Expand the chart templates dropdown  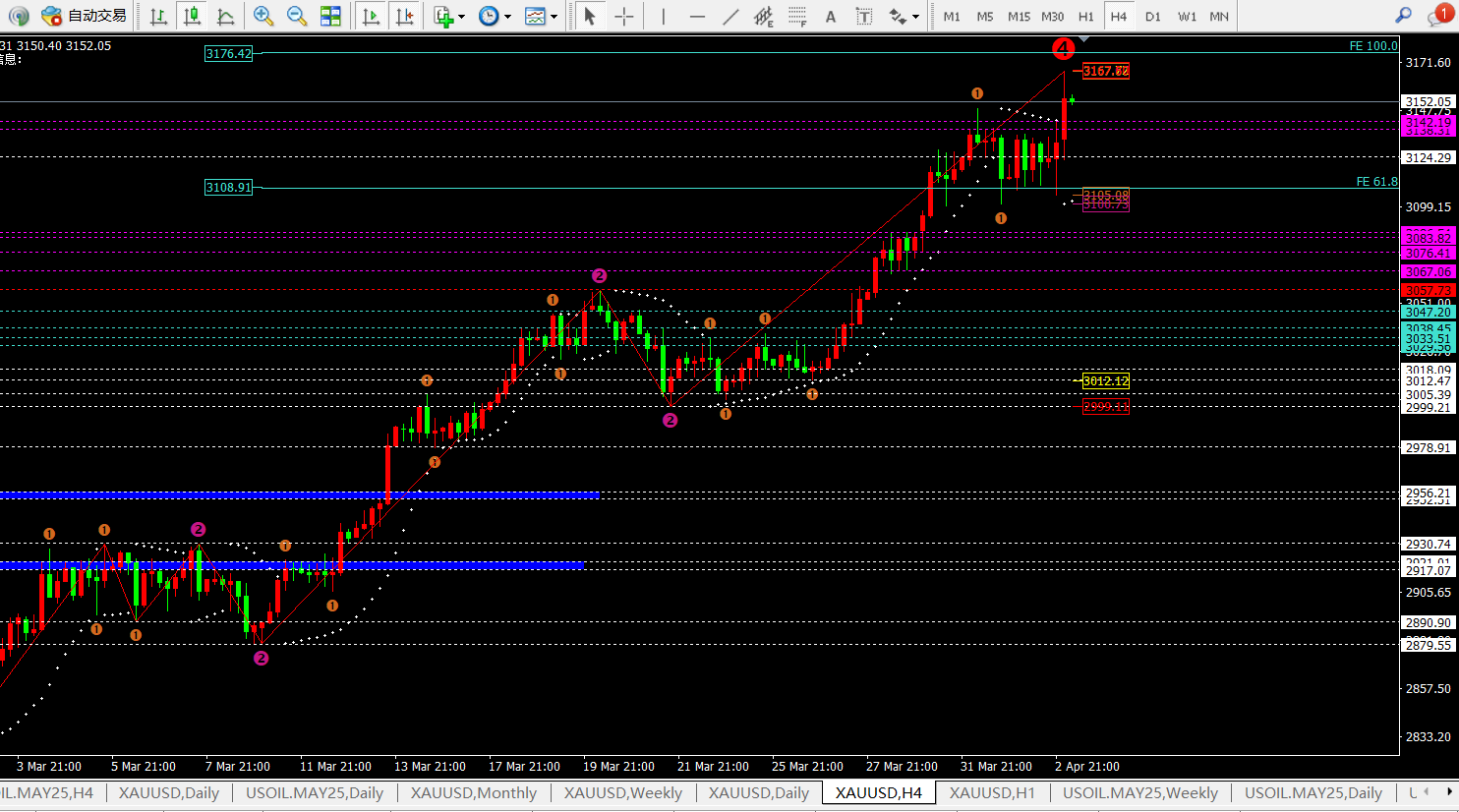pos(554,16)
